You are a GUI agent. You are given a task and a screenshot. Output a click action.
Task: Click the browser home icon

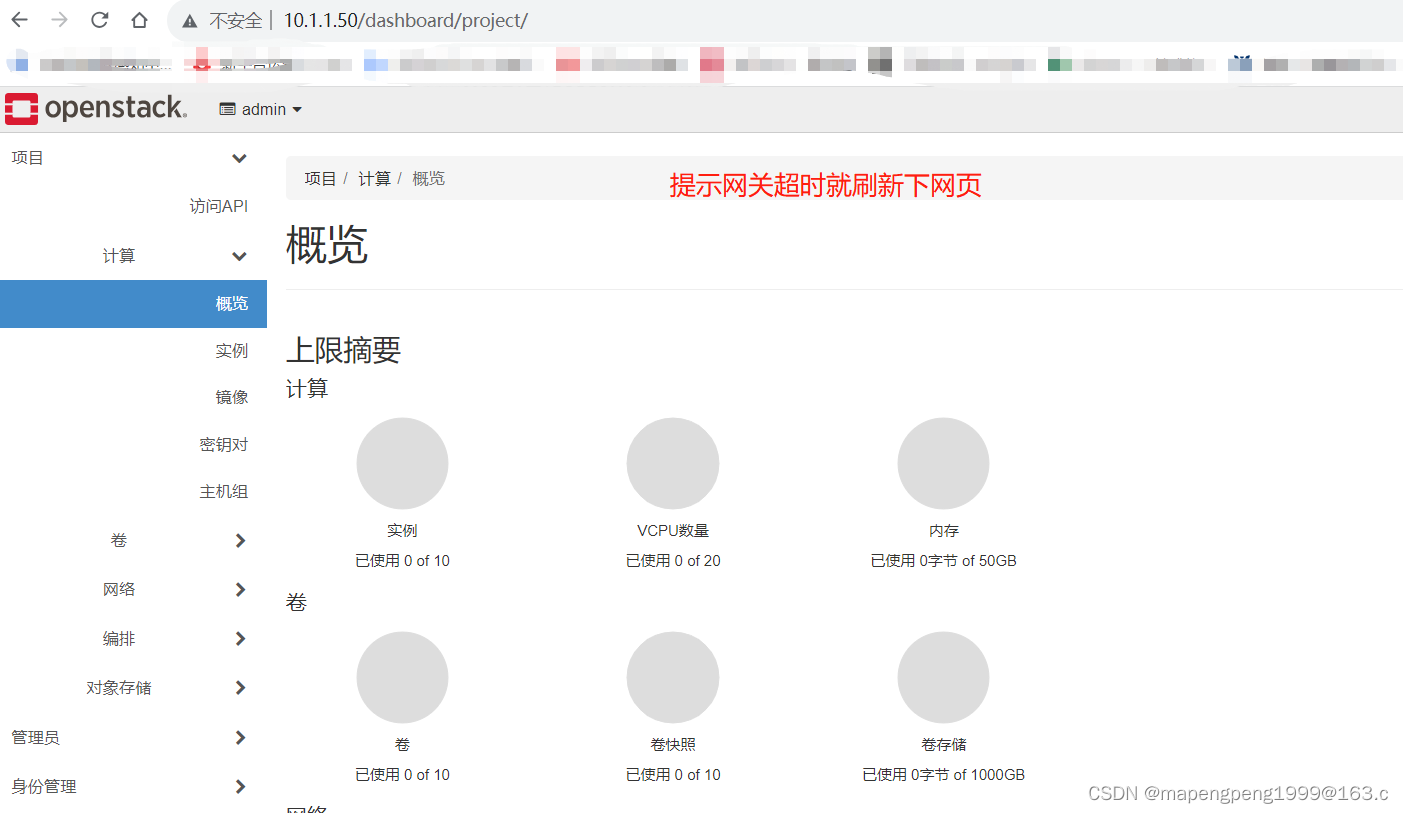139,20
